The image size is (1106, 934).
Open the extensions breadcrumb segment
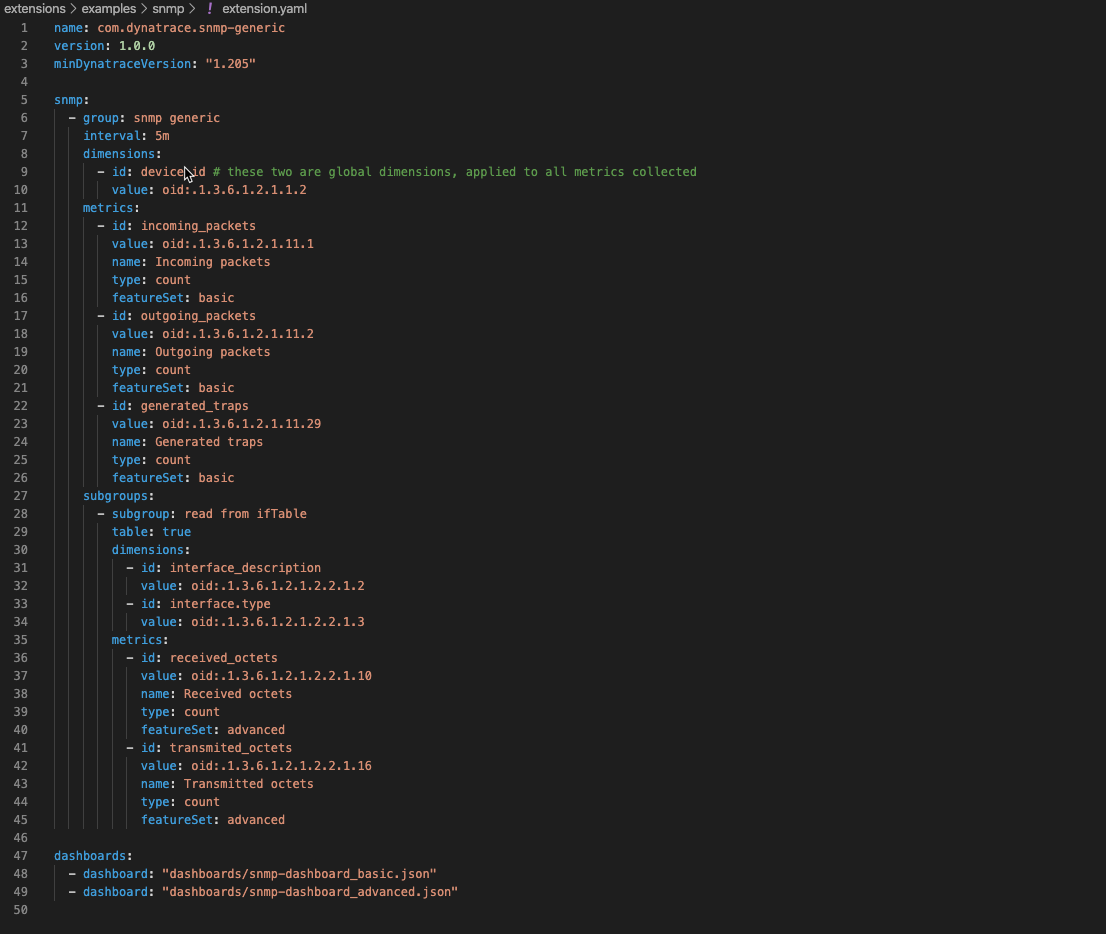click(x=35, y=8)
